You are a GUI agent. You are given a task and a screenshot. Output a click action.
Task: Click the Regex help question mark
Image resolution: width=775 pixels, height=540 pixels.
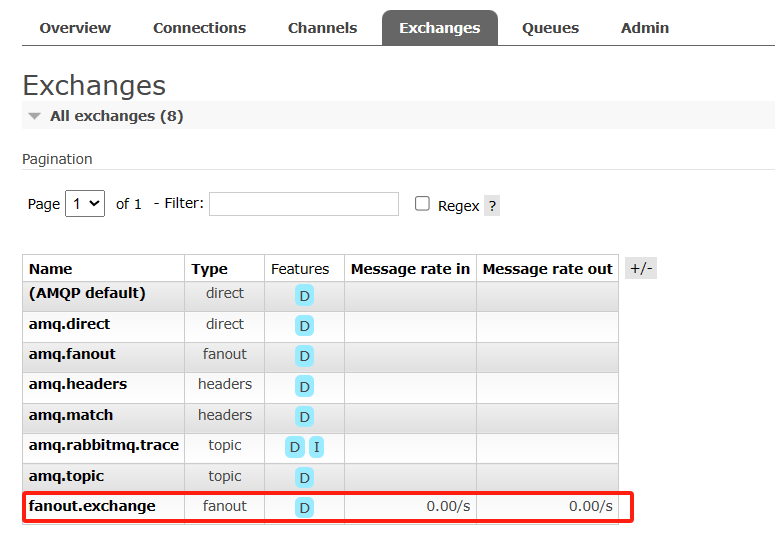click(x=492, y=206)
